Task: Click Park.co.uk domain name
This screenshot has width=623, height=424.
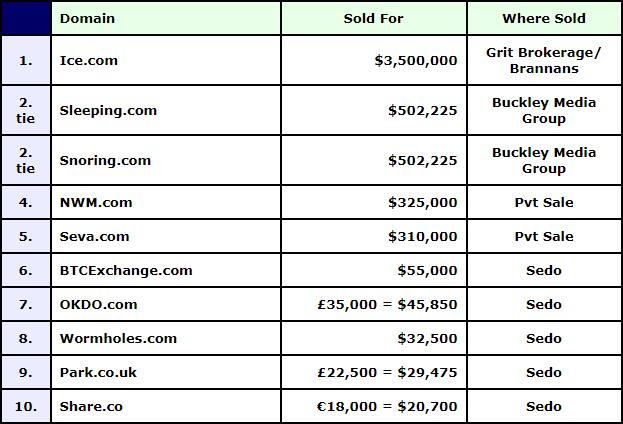Action: (98, 372)
